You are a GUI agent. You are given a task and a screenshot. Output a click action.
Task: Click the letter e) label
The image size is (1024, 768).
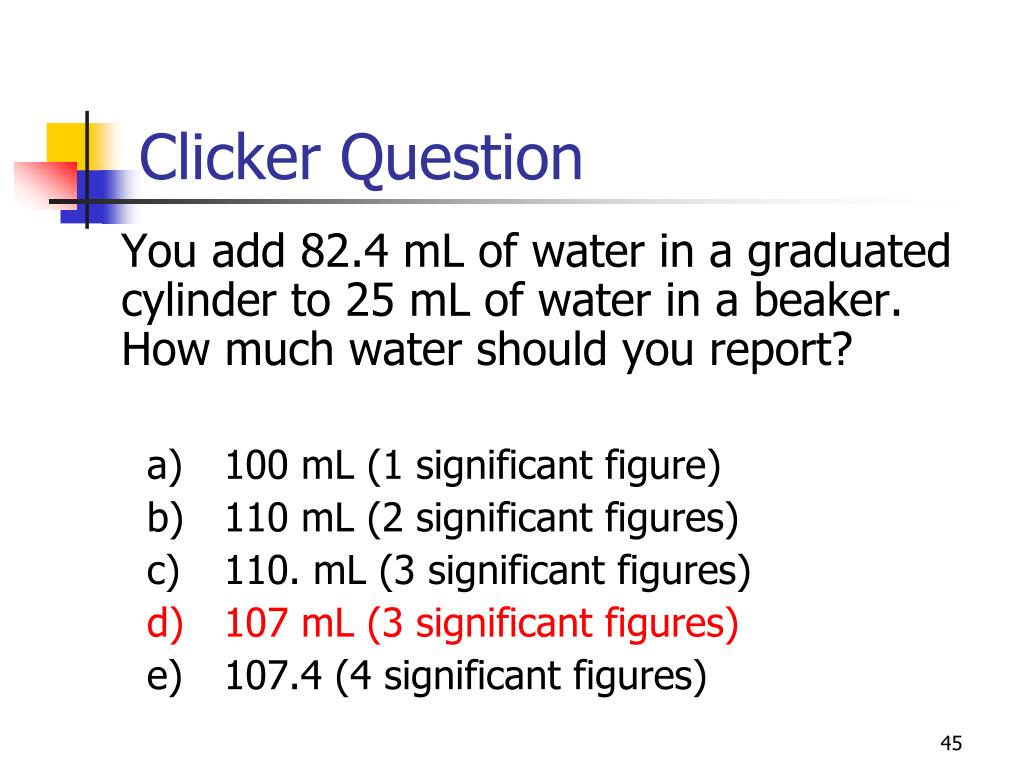click(164, 677)
